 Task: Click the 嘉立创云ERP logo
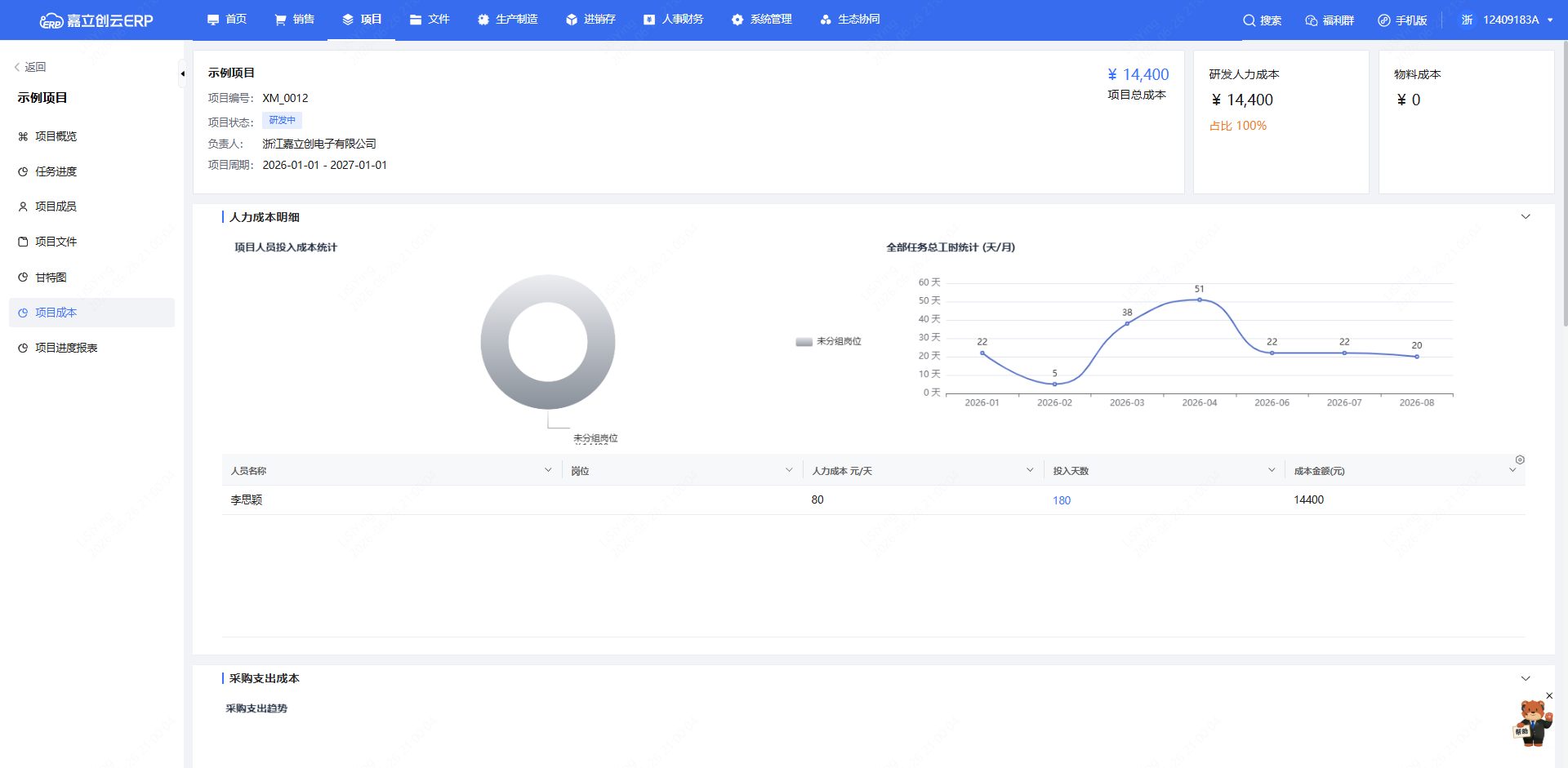tap(96, 20)
